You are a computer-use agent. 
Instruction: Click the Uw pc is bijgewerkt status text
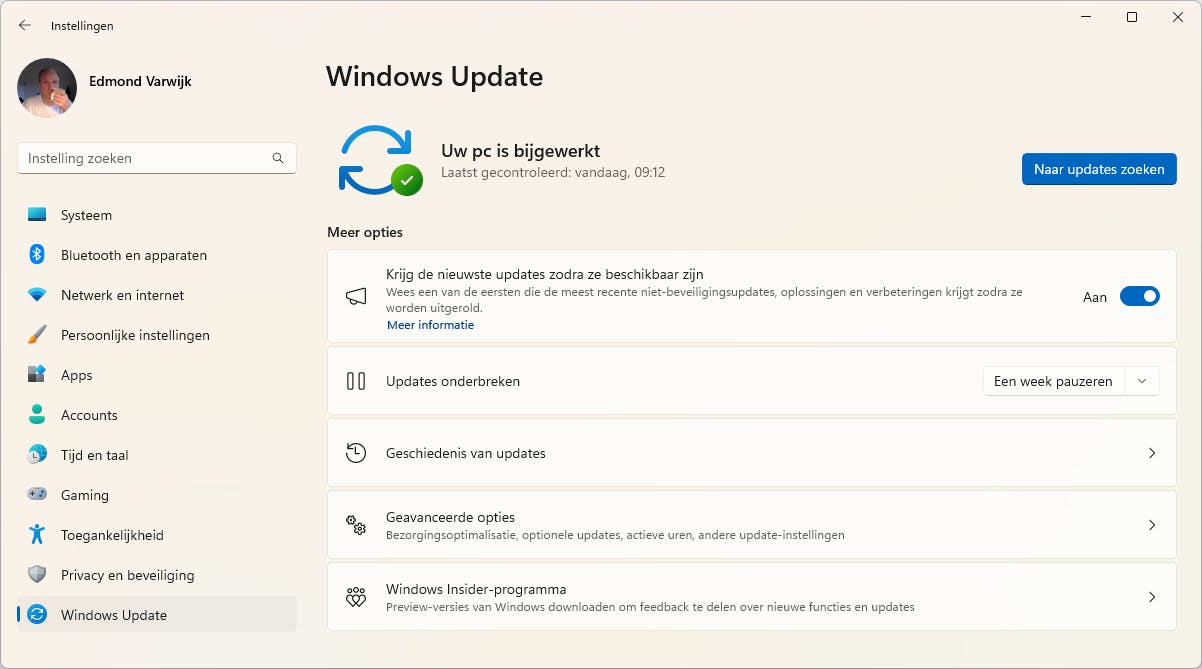520,151
